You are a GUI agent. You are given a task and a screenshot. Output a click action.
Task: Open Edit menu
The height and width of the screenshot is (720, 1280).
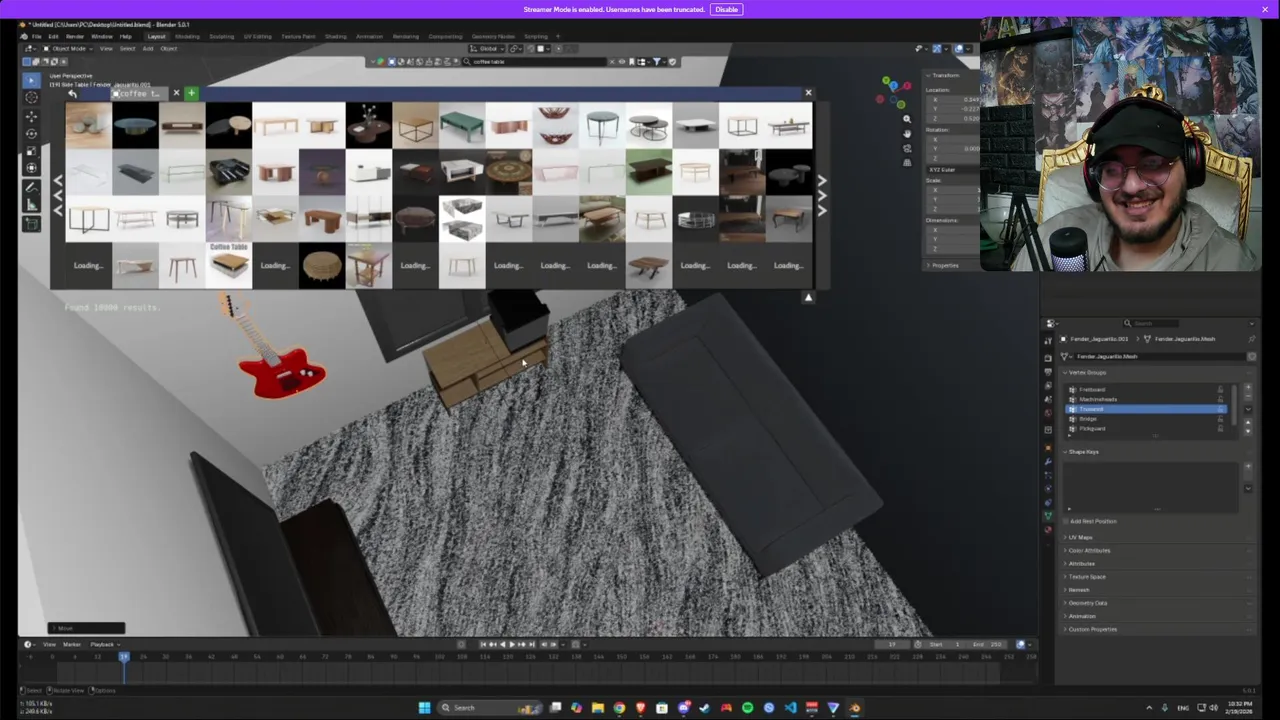(53, 36)
